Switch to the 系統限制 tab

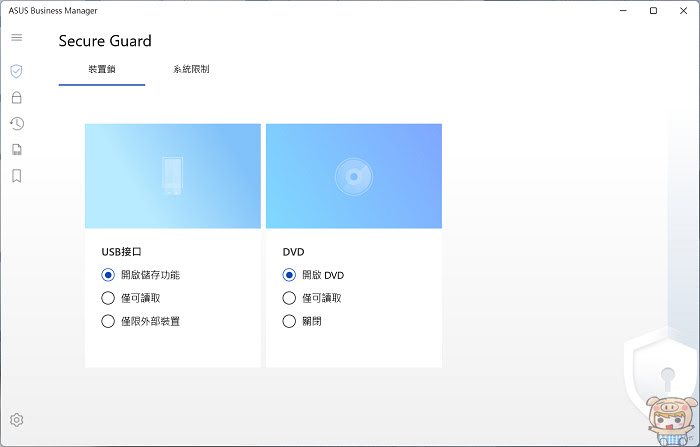(191, 69)
